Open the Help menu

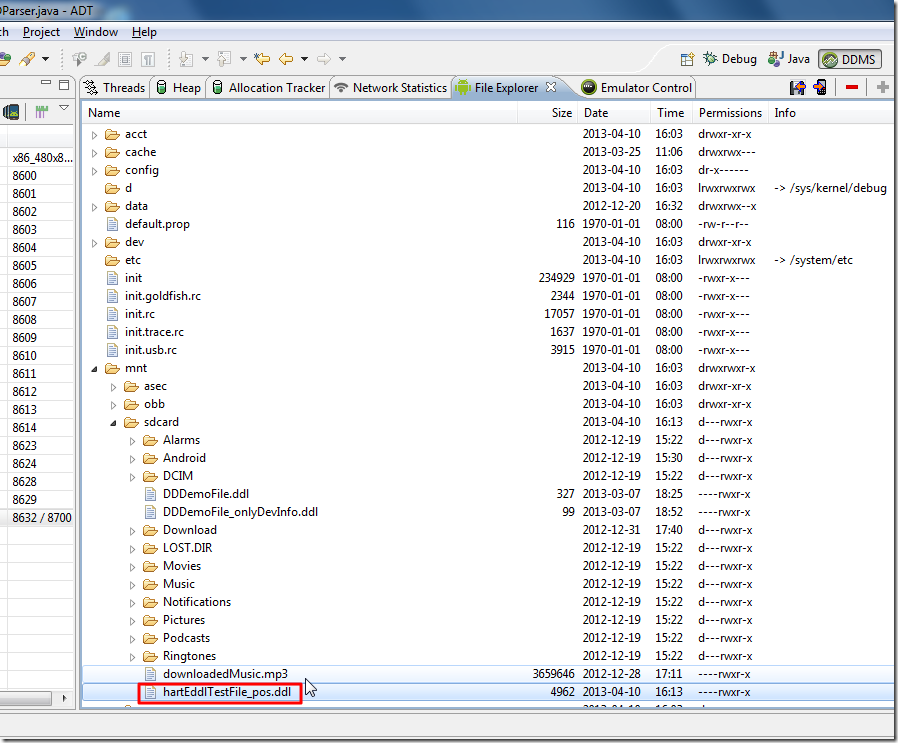144,32
